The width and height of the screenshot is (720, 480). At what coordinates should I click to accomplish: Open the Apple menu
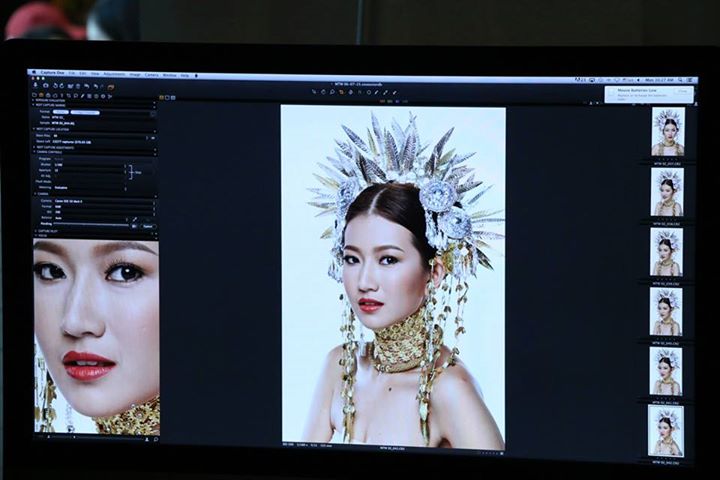[x=33, y=73]
